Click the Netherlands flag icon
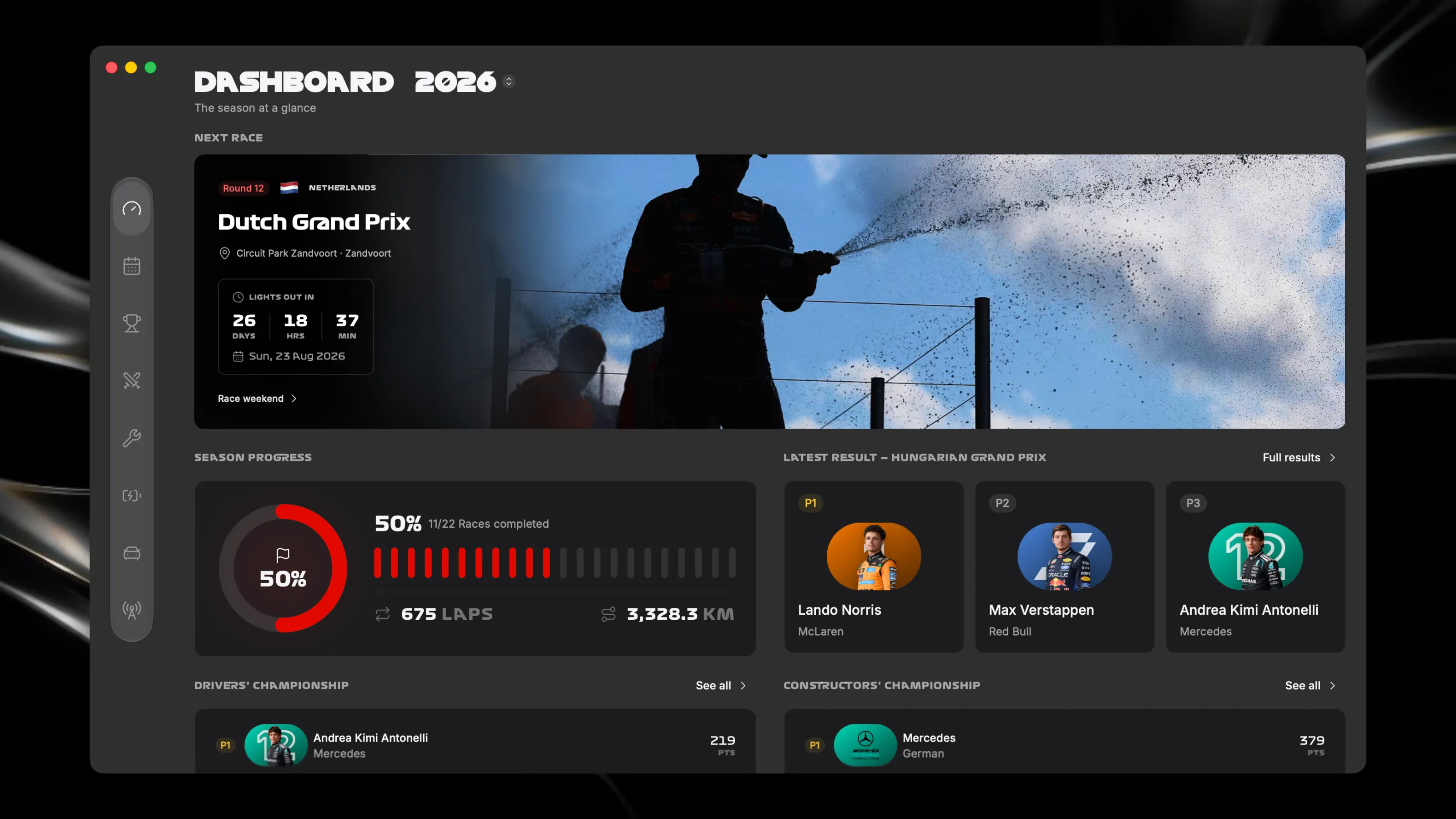 (289, 187)
